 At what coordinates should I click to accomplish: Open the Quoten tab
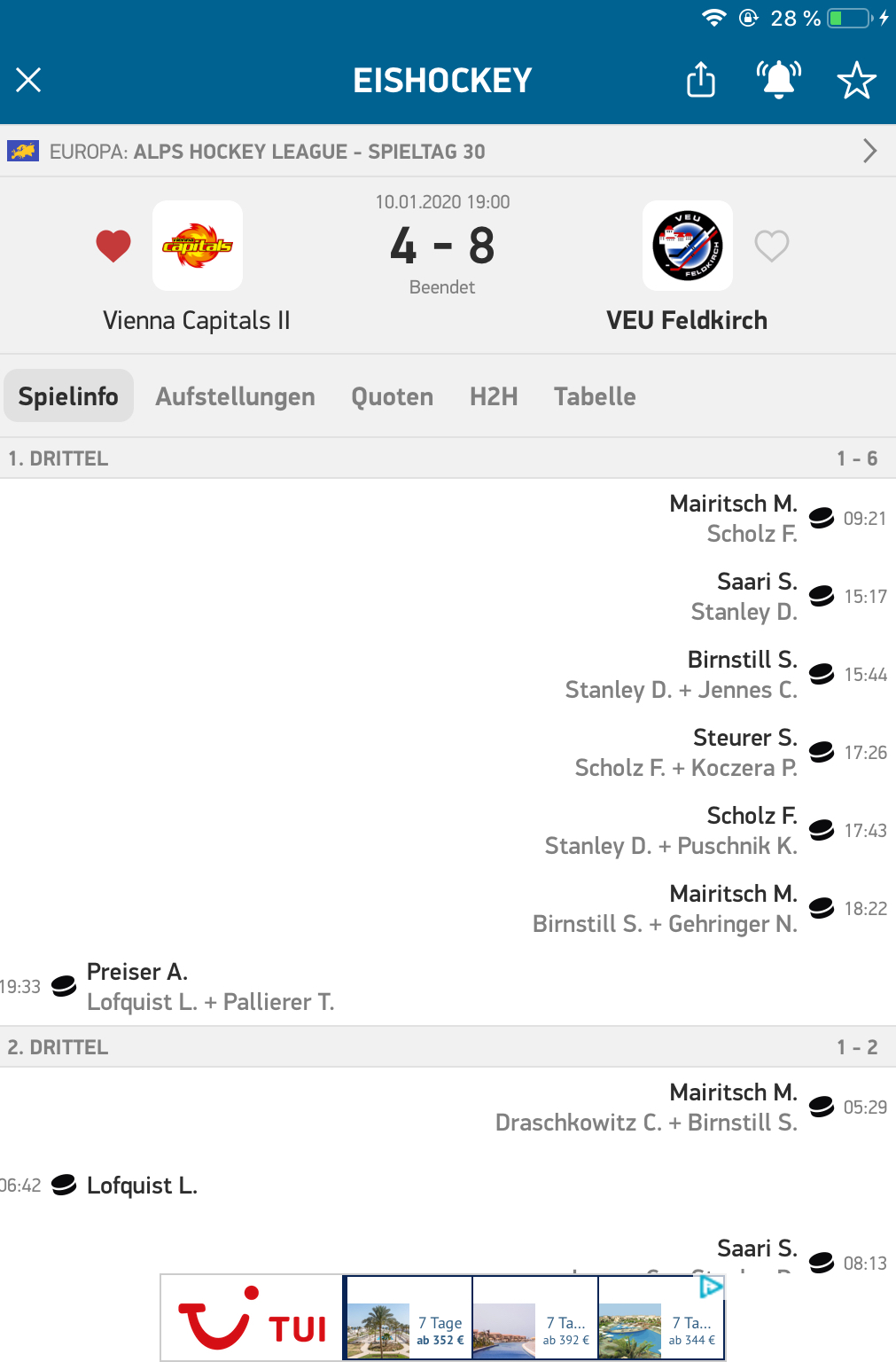tap(392, 396)
